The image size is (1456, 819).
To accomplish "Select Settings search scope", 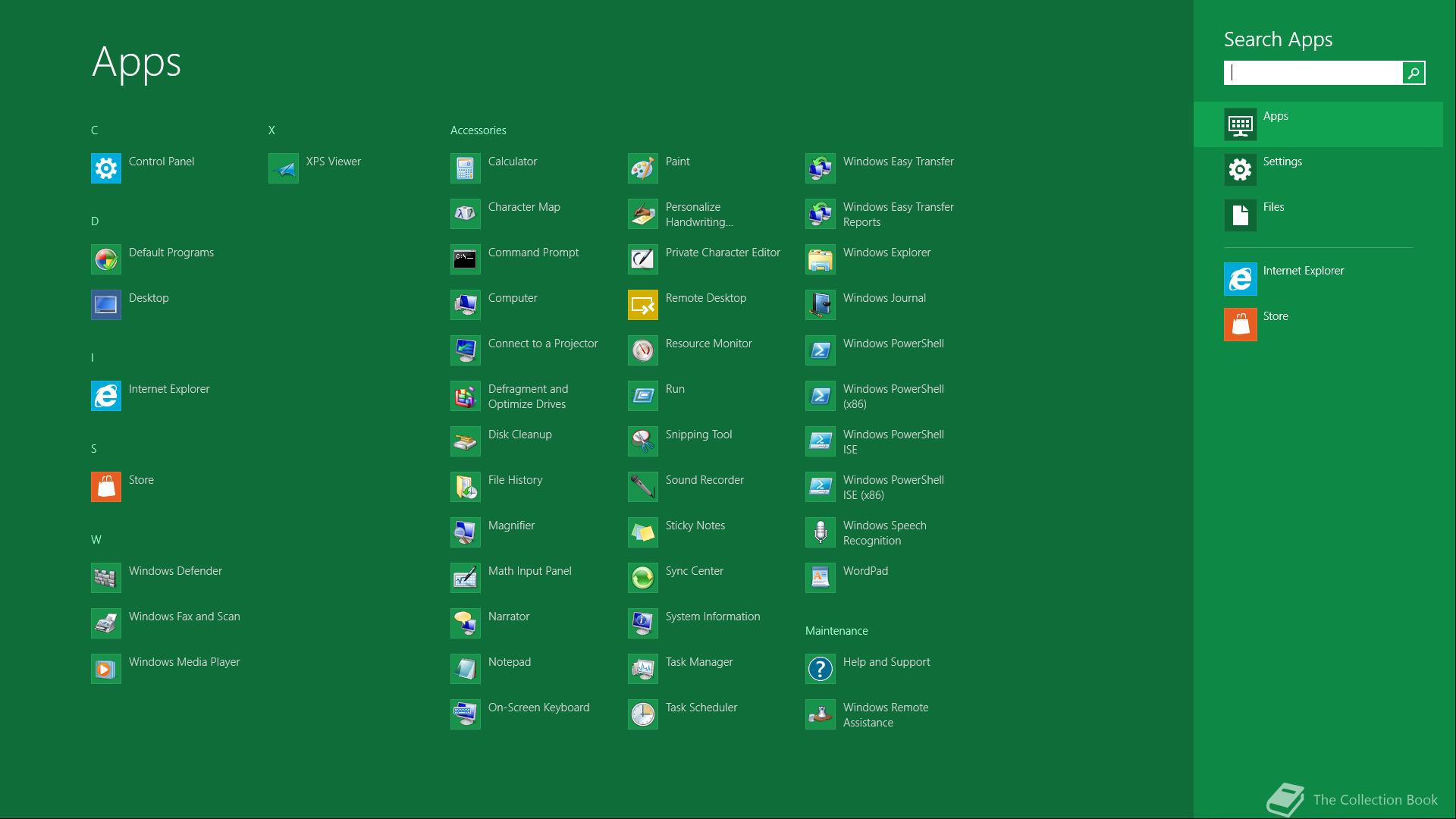I will pyautogui.click(x=1318, y=170).
